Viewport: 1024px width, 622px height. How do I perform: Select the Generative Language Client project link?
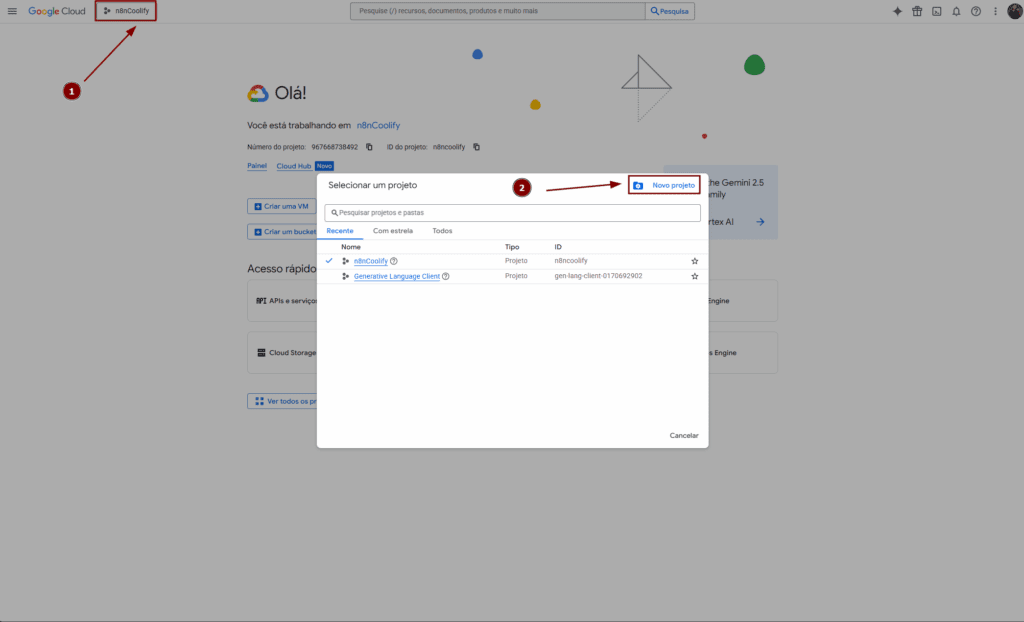(x=396, y=276)
